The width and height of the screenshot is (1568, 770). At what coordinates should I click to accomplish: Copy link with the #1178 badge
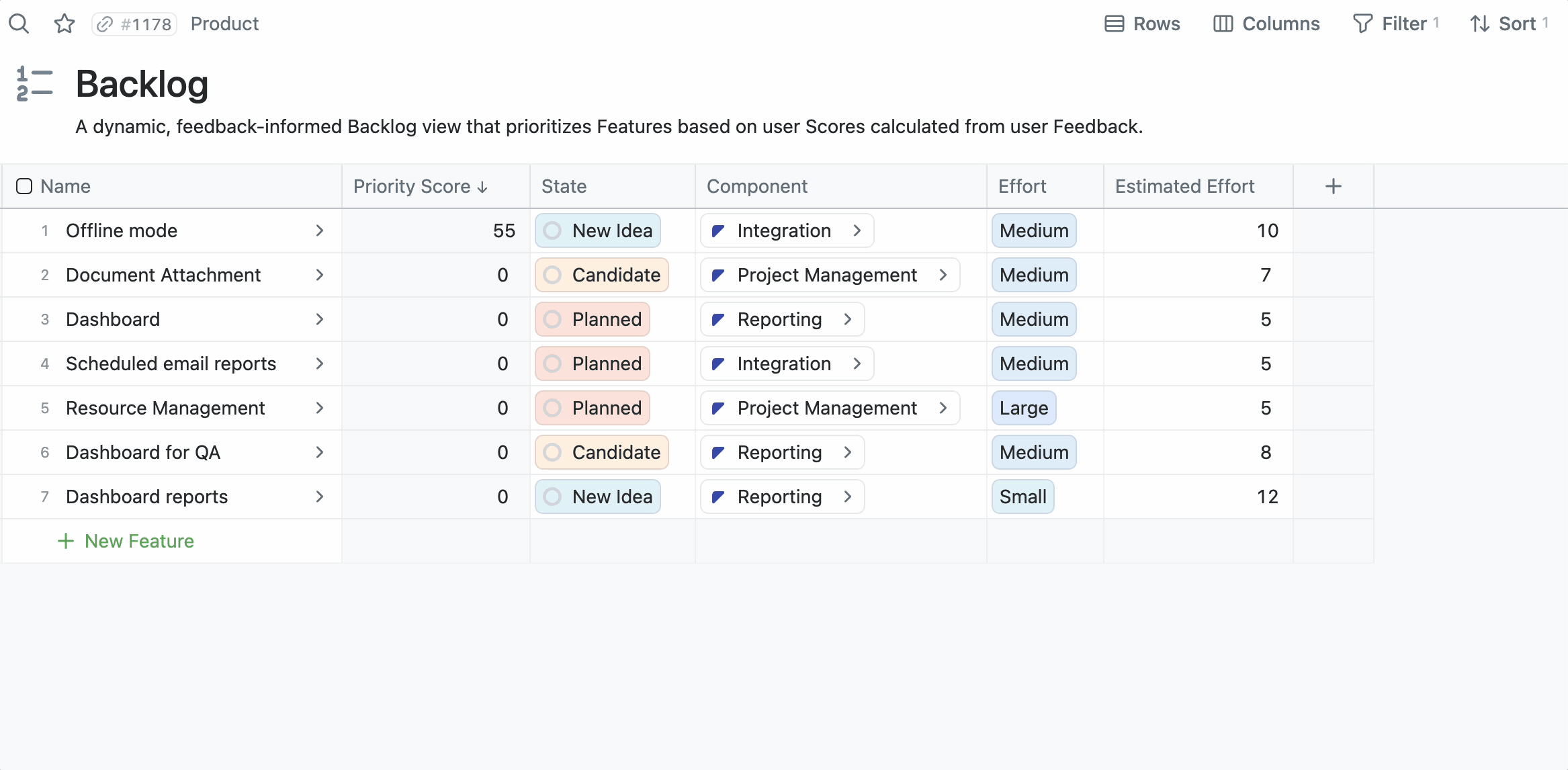pyautogui.click(x=134, y=24)
